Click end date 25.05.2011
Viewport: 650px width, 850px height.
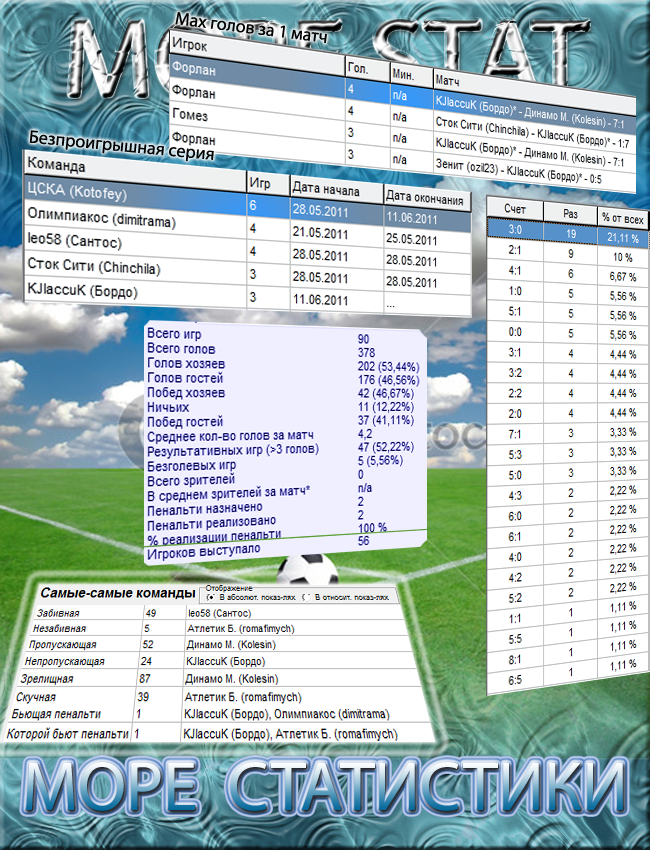(x=411, y=239)
